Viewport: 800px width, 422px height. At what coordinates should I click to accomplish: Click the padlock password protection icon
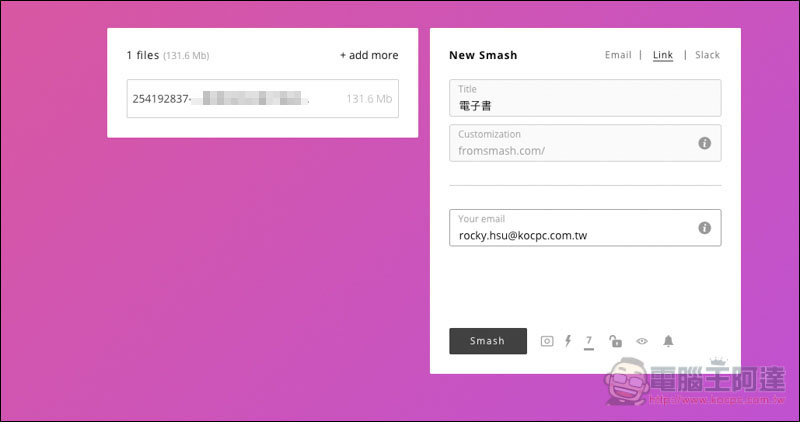615,341
